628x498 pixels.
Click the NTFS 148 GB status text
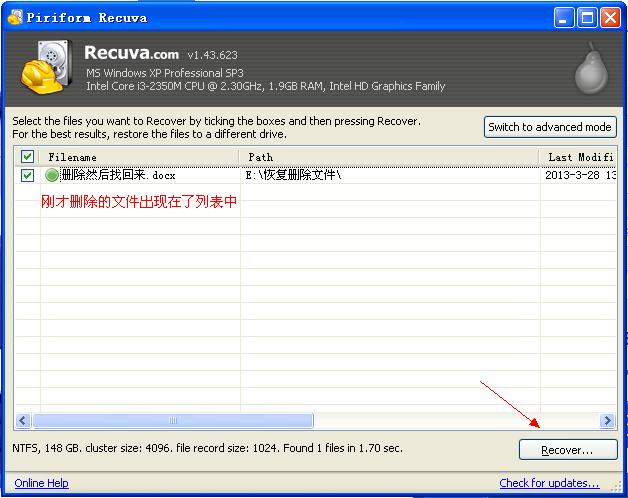(207, 448)
